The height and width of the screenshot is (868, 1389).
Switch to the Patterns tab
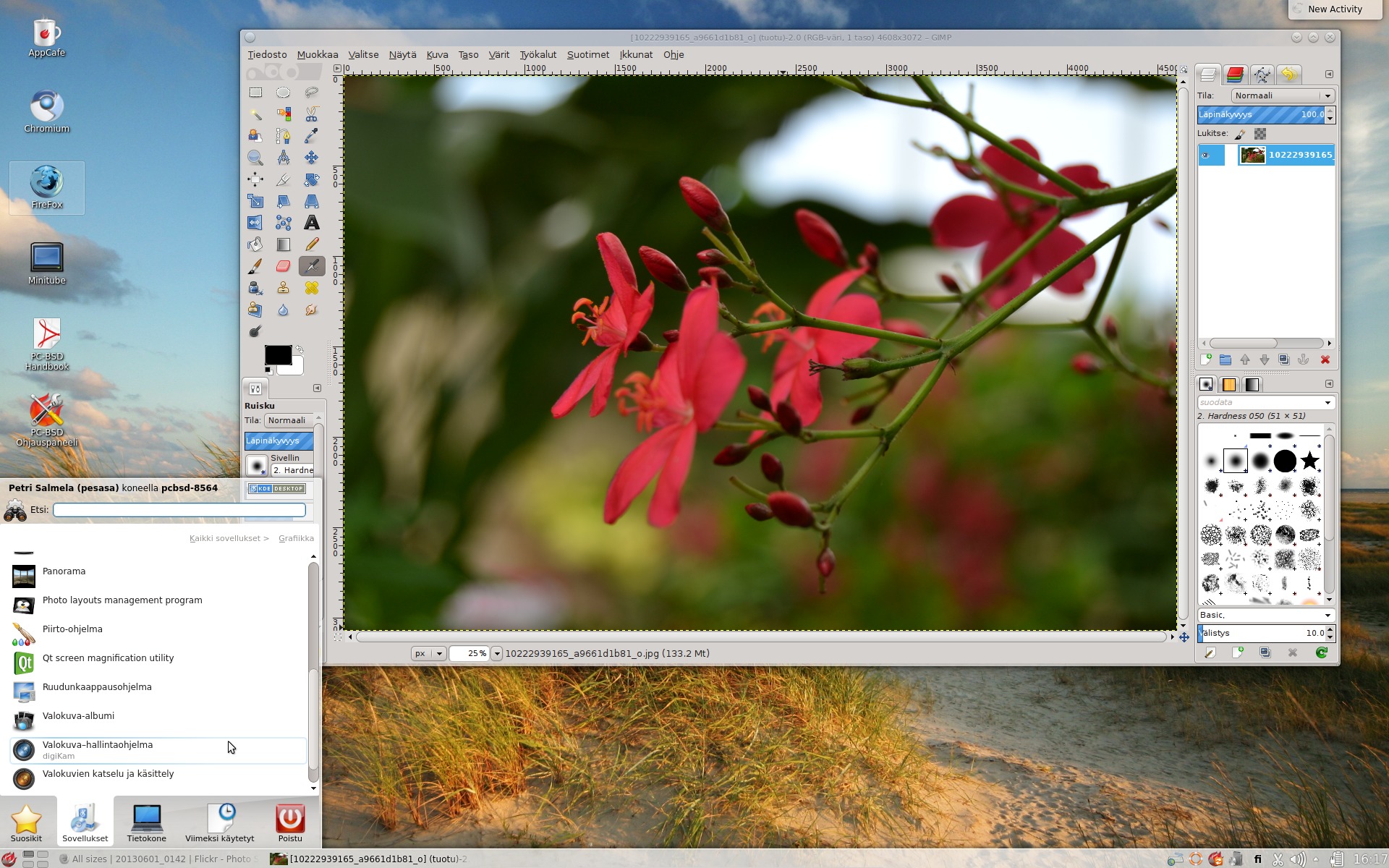(x=1228, y=384)
